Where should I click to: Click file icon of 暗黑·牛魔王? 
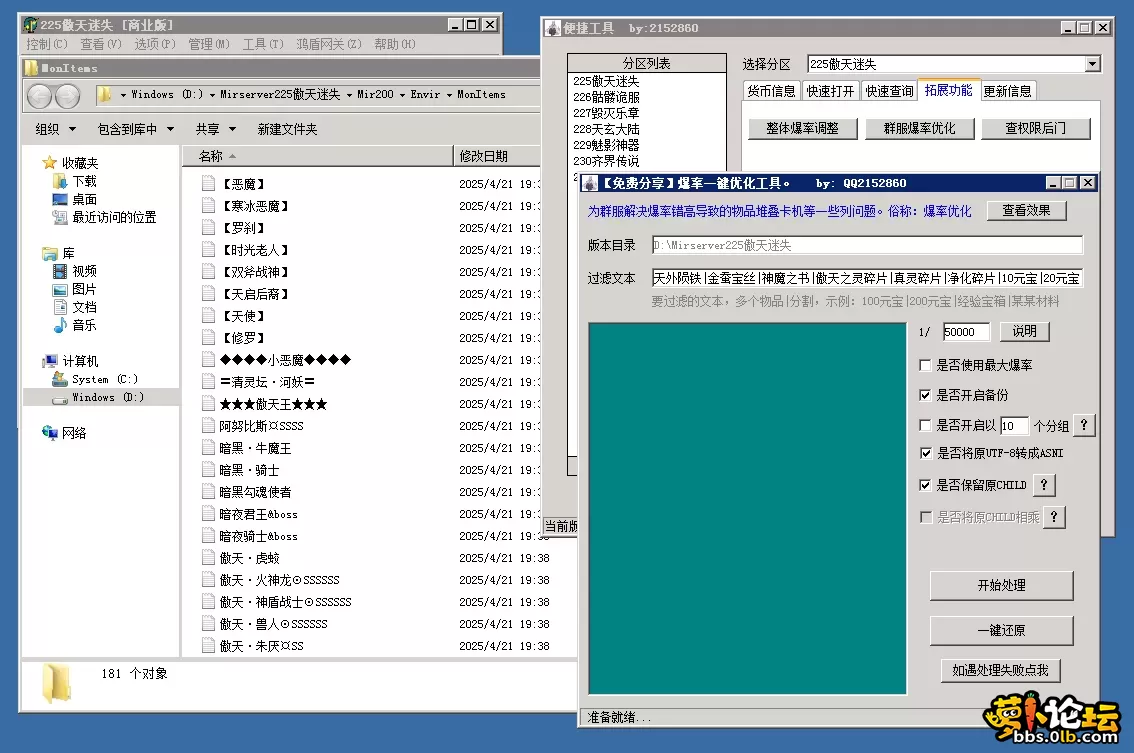tap(208, 448)
